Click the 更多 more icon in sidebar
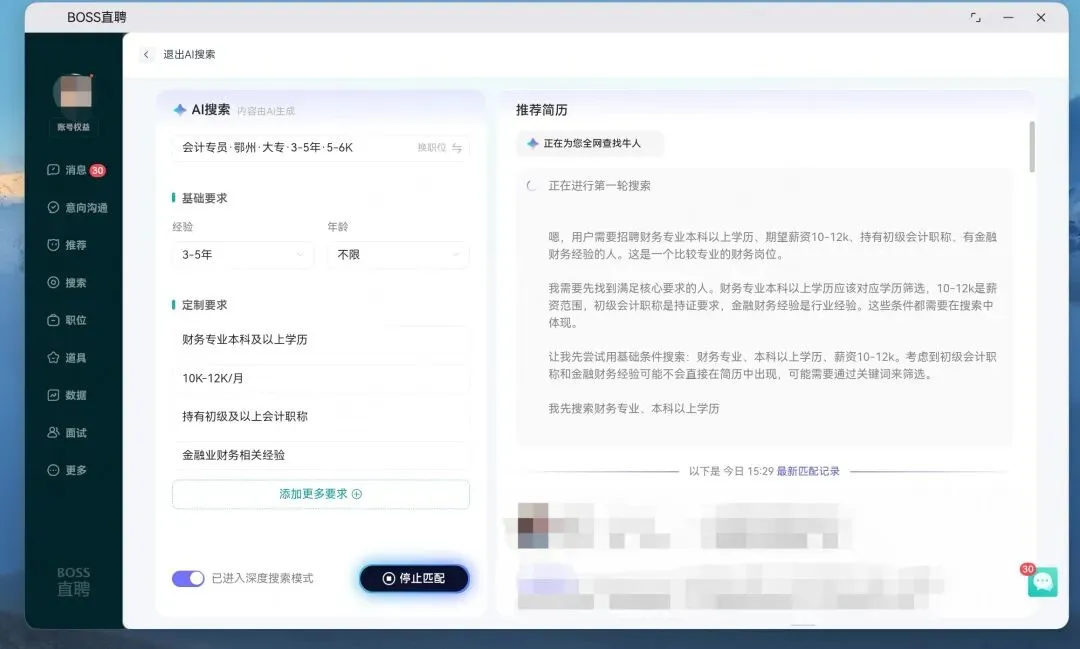Viewport: 1080px width, 649px height. (53, 470)
